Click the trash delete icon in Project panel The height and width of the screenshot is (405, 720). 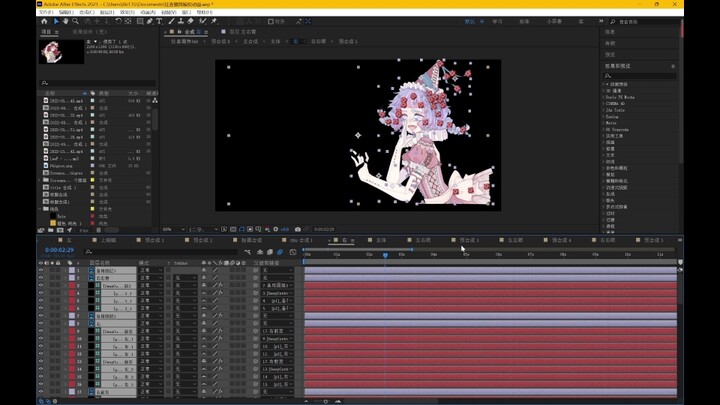[98, 230]
